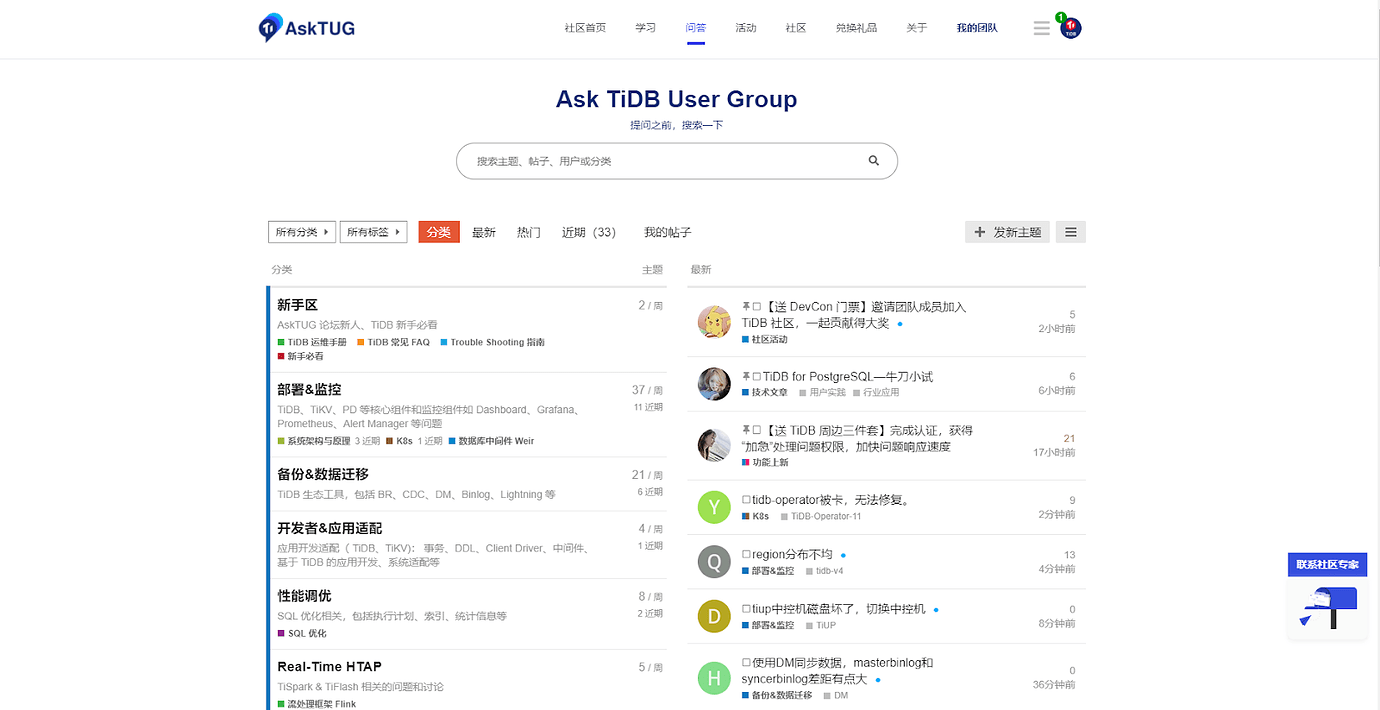Switch to the 热门 tab
Image resolution: width=1380 pixels, height=710 pixels.
coord(529,232)
